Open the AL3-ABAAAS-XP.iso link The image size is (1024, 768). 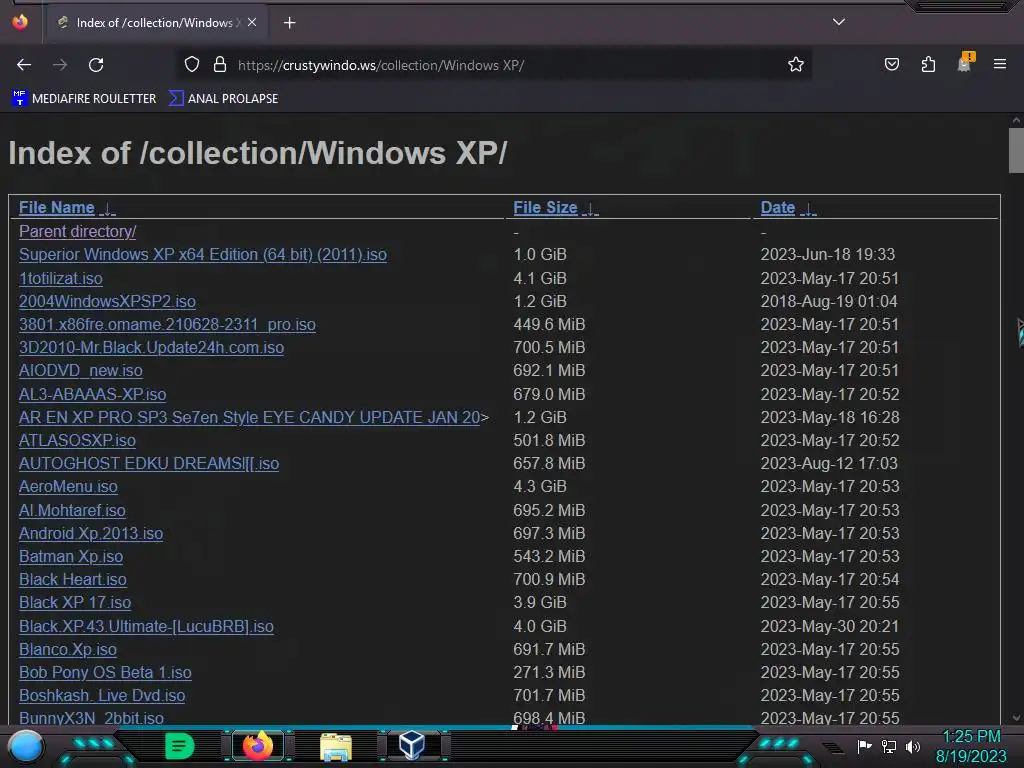(x=92, y=394)
